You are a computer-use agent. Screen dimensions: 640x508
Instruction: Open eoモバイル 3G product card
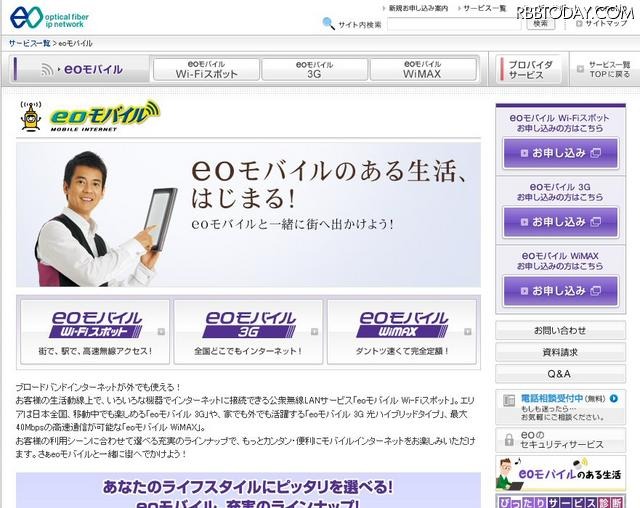(x=248, y=332)
